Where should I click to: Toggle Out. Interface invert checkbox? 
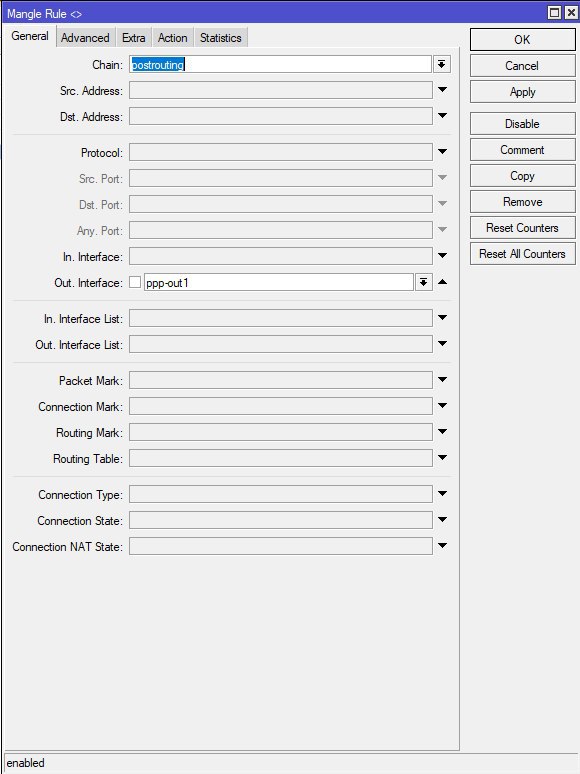(135, 282)
